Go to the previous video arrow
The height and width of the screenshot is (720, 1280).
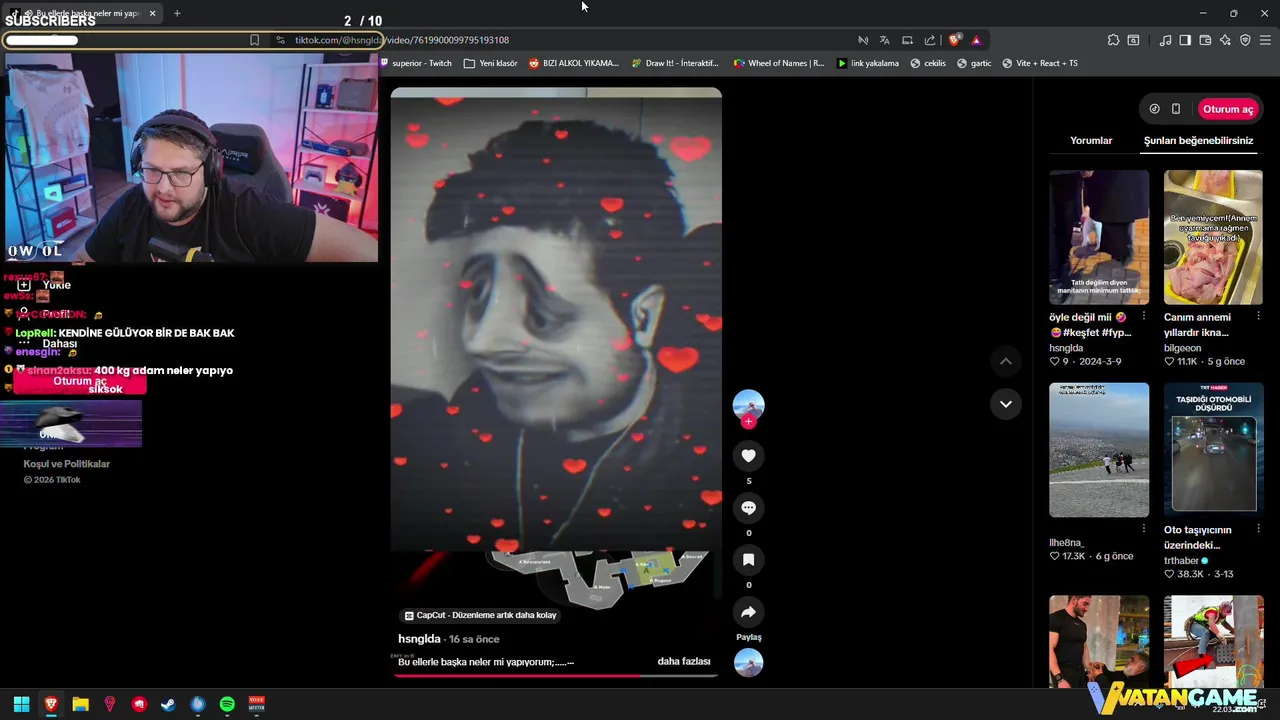point(1006,361)
